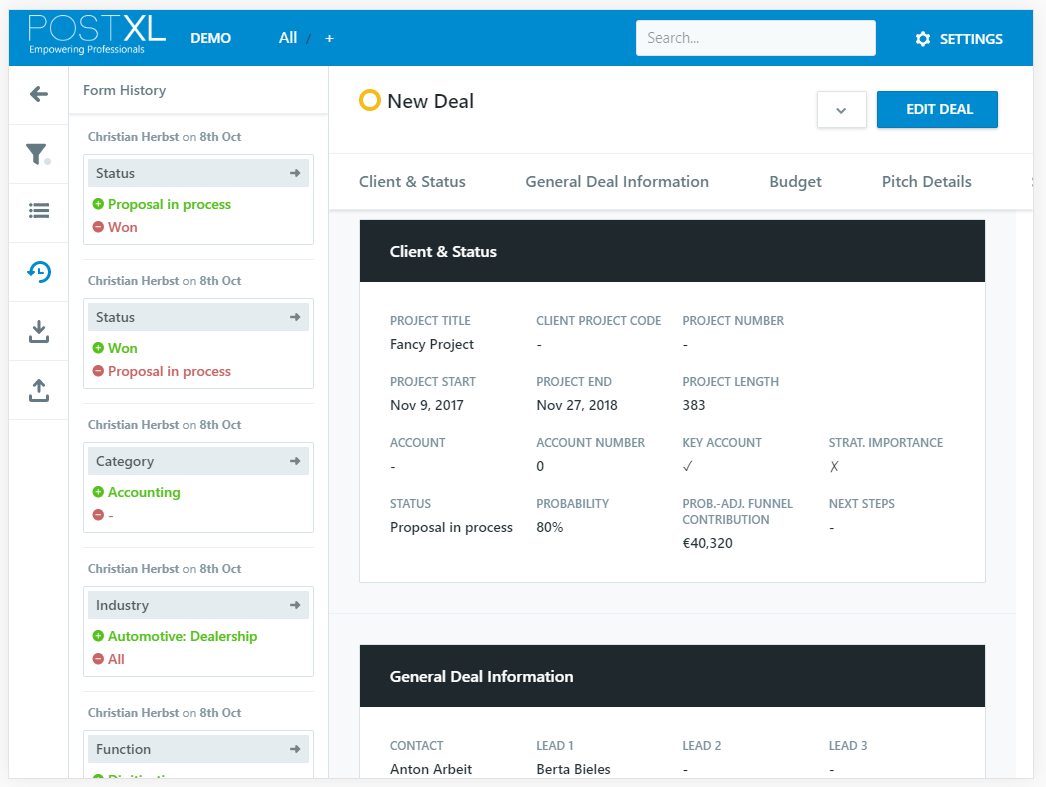Click the back arrow sidebar icon

coord(39,95)
